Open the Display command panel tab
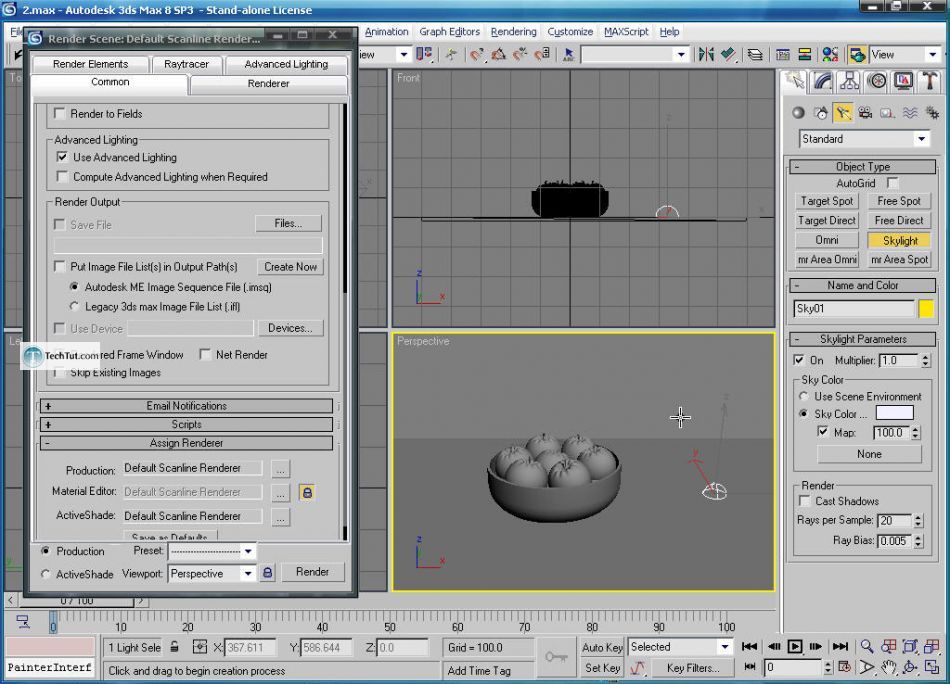The height and width of the screenshot is (684, 950). point(903,81)
